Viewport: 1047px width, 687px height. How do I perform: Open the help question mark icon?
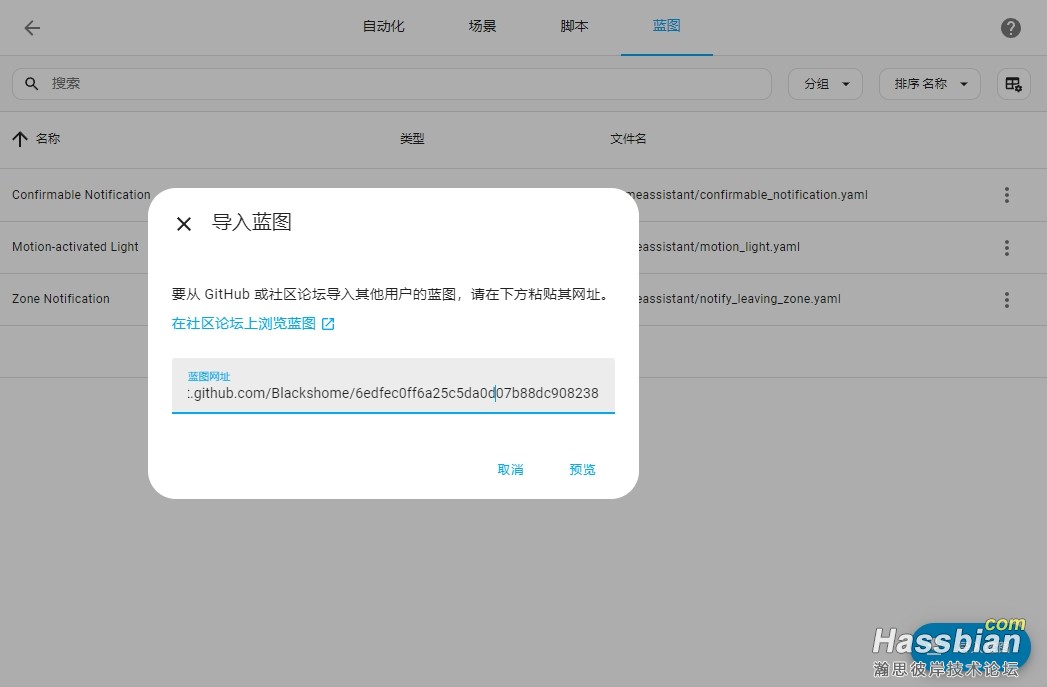(x=1010, y=28)
